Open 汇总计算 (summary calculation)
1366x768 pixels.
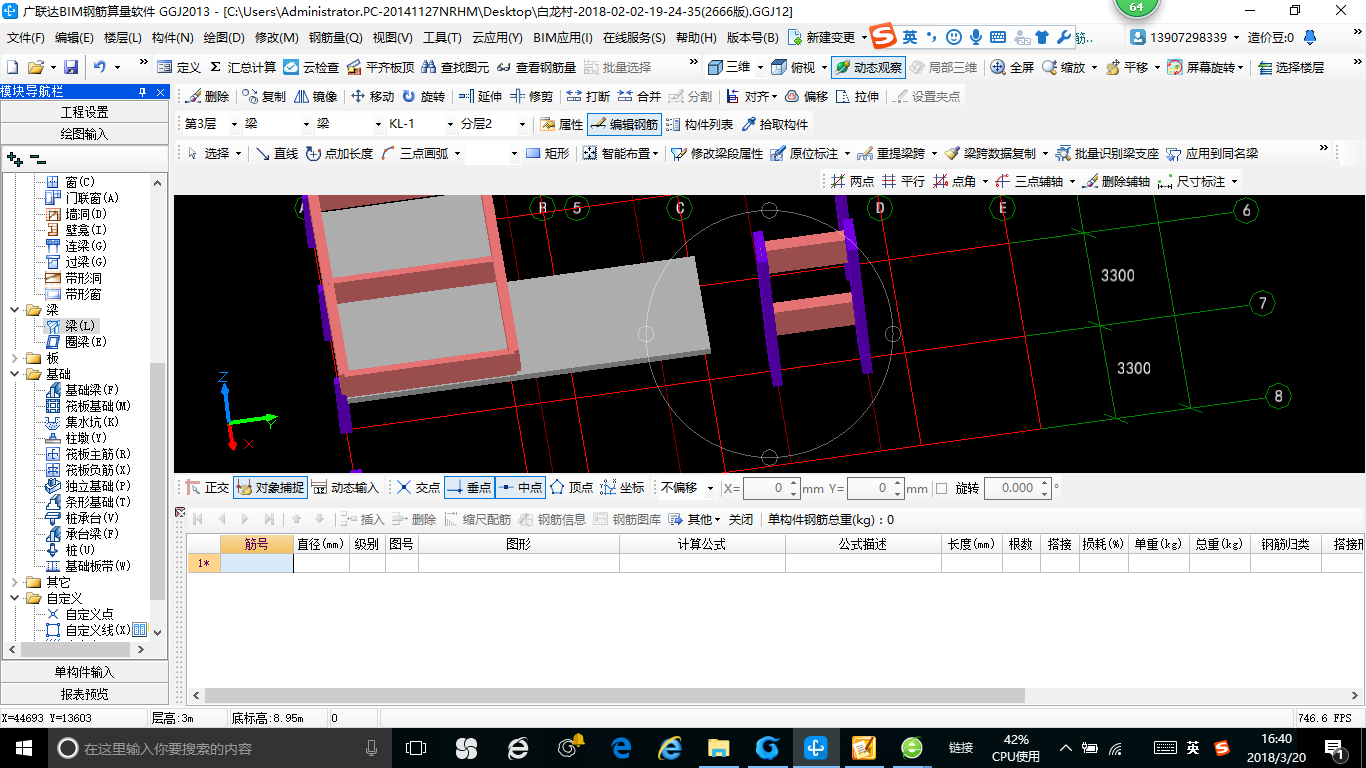coord(242,67)
